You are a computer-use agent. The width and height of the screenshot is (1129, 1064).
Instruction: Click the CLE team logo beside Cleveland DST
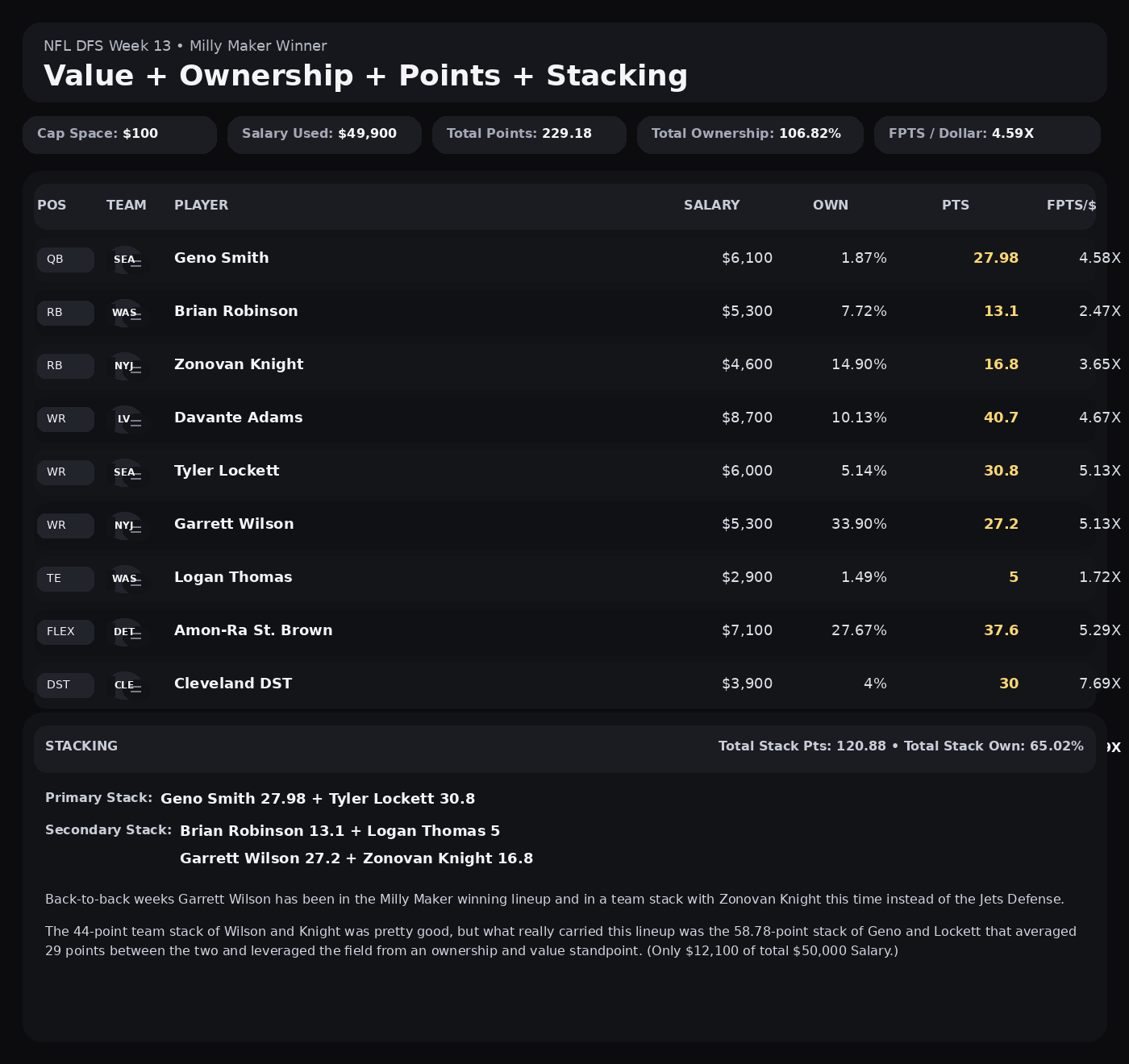(126, 685)
